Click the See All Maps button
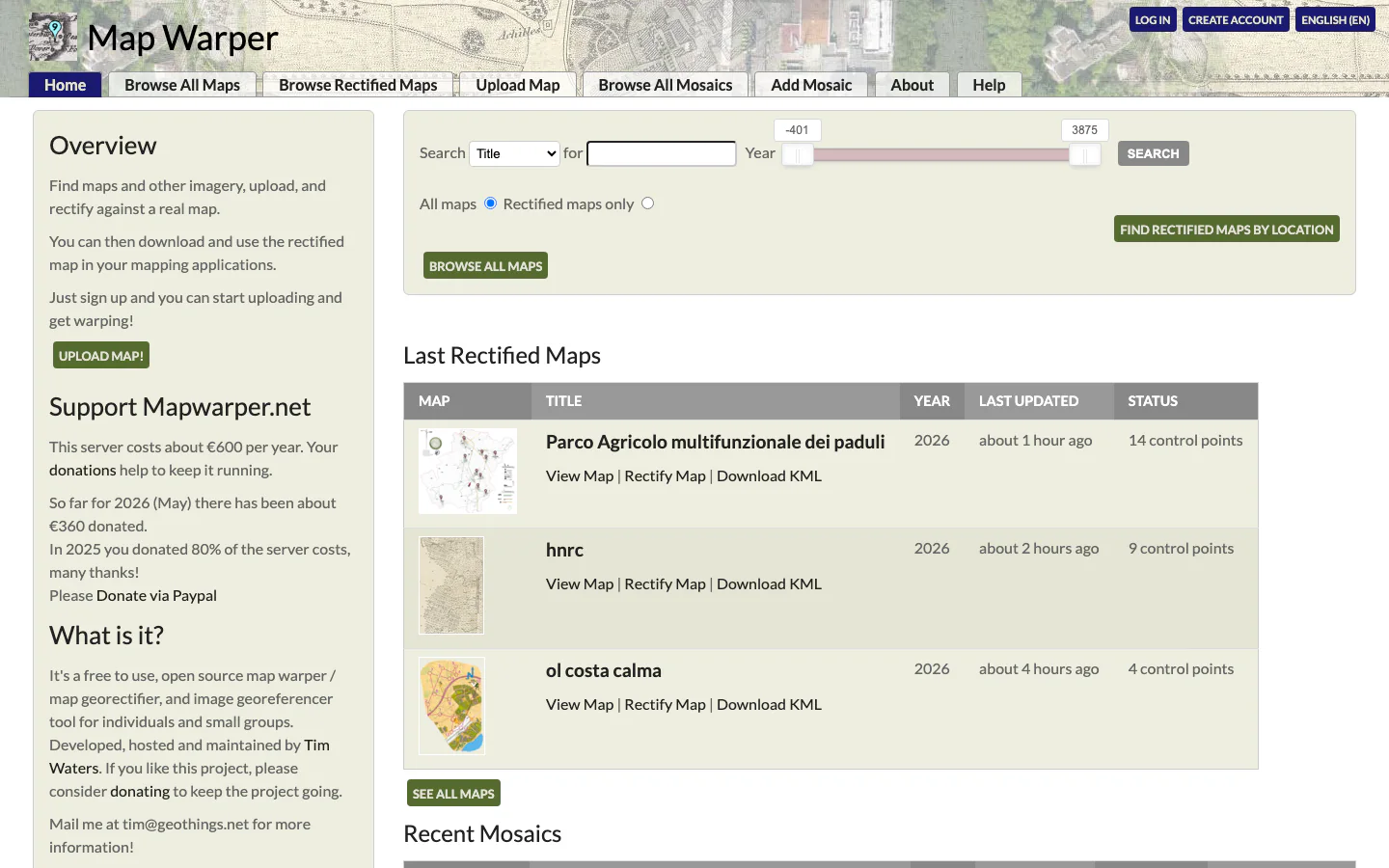This screenshot has height=868, width=1389. (453, 793)
